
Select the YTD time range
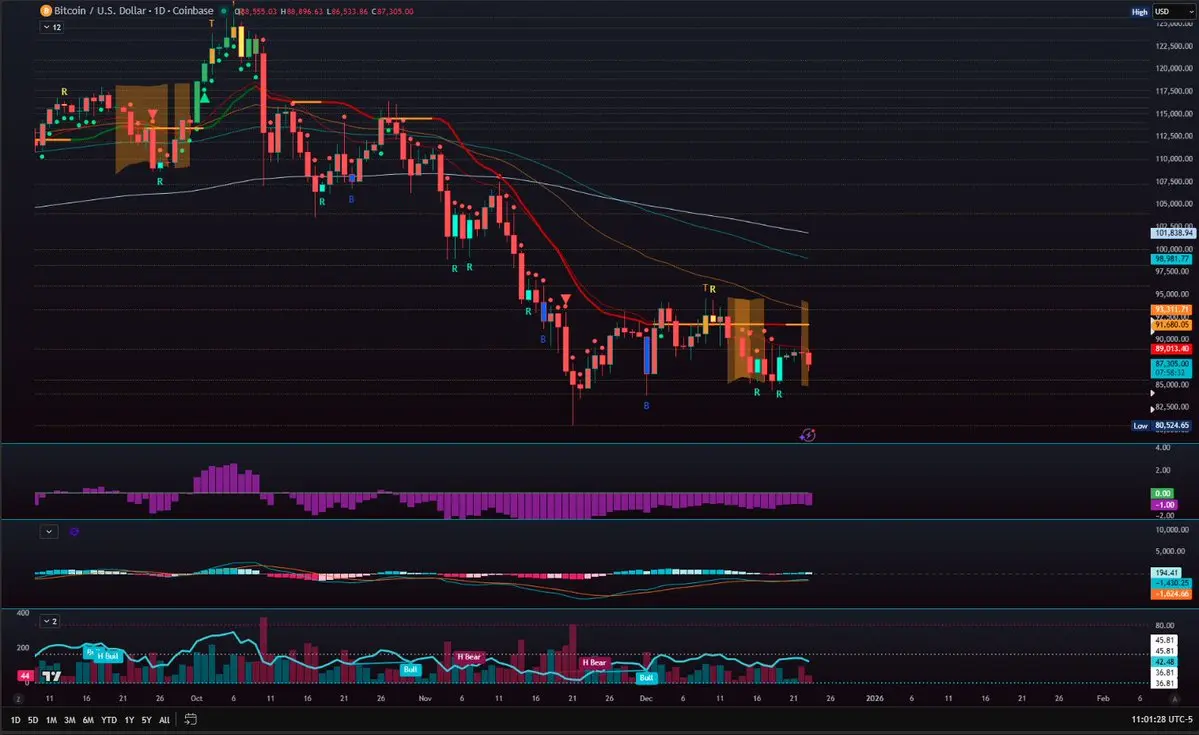tap(109, 720)
